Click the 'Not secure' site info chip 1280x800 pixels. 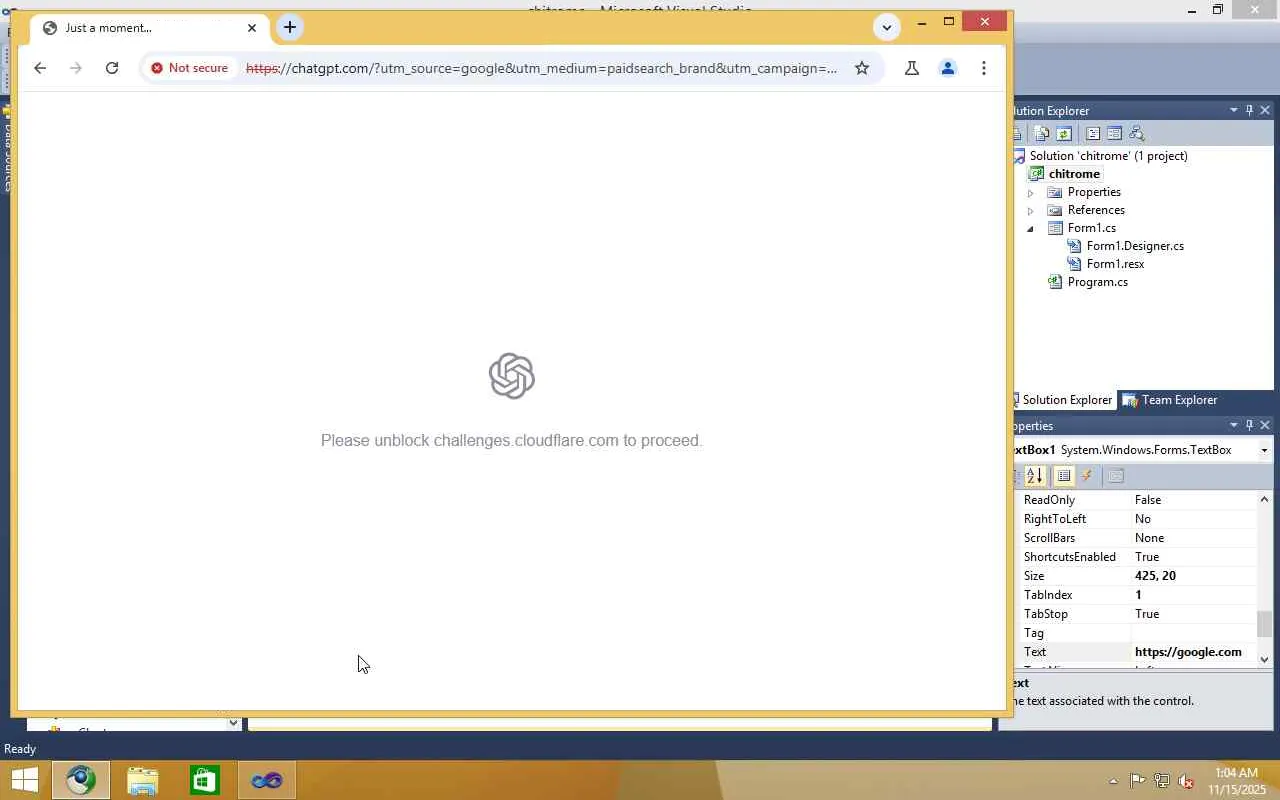(189, 68)
